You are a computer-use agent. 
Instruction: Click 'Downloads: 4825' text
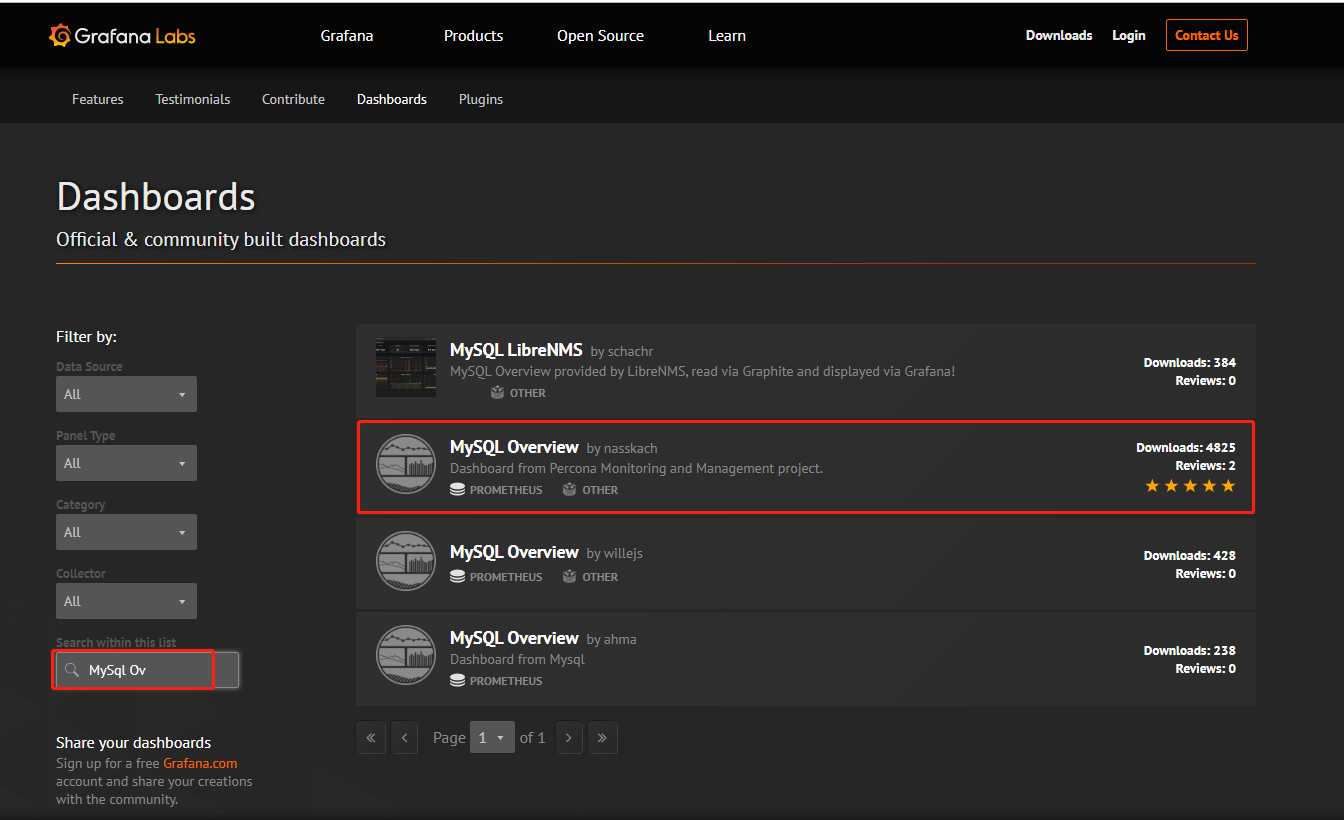pyautogui.click(x=1186, y=447)
